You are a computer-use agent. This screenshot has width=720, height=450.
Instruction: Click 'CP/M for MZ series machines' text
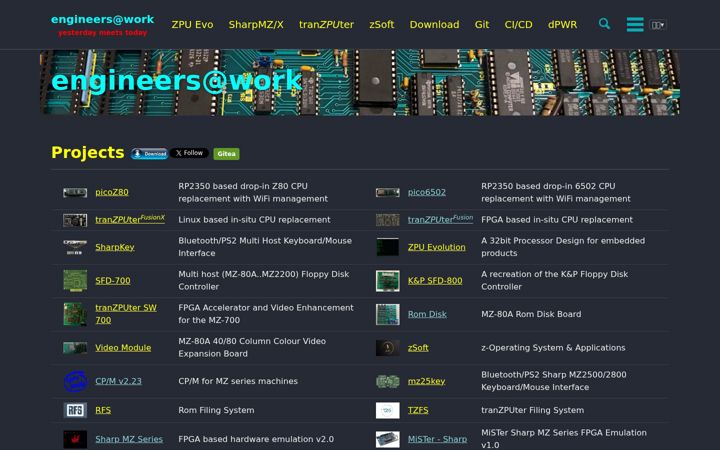click(x=238, y=381)
